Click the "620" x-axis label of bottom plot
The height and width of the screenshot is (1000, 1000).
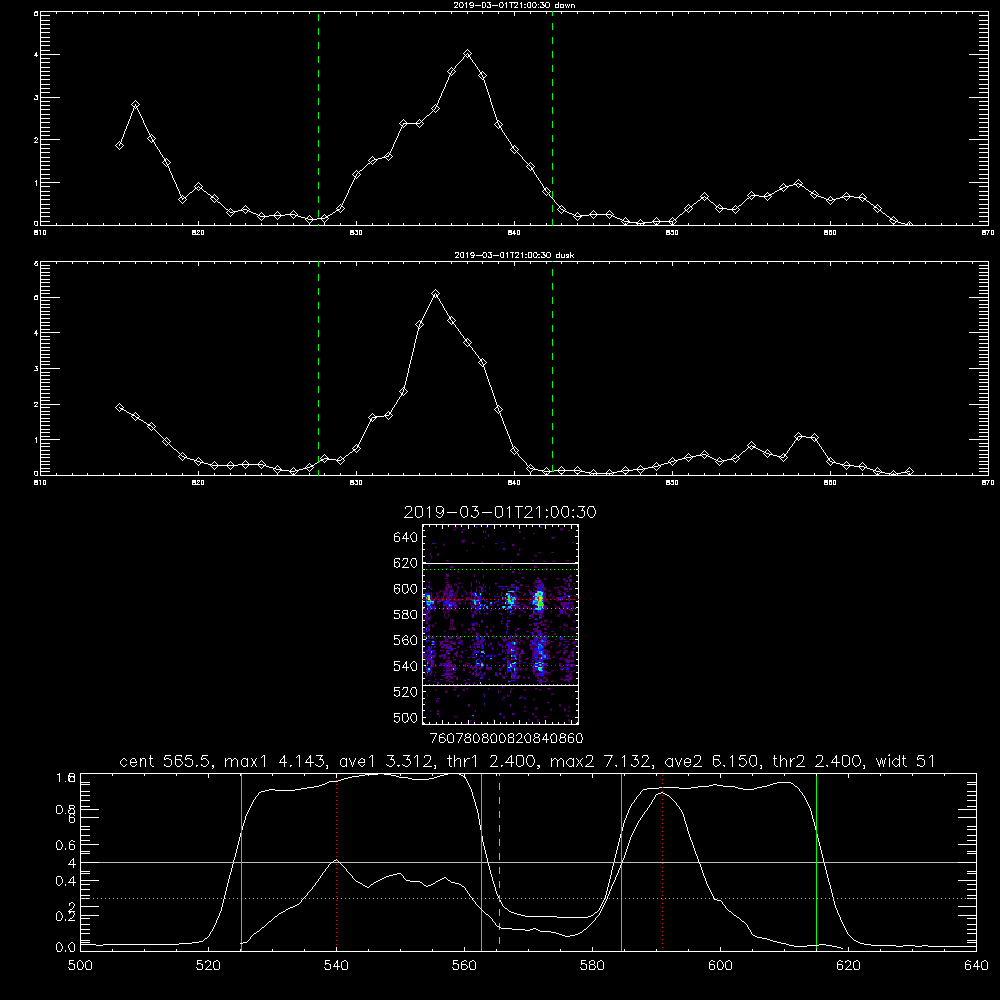click(x=848, y=966)
